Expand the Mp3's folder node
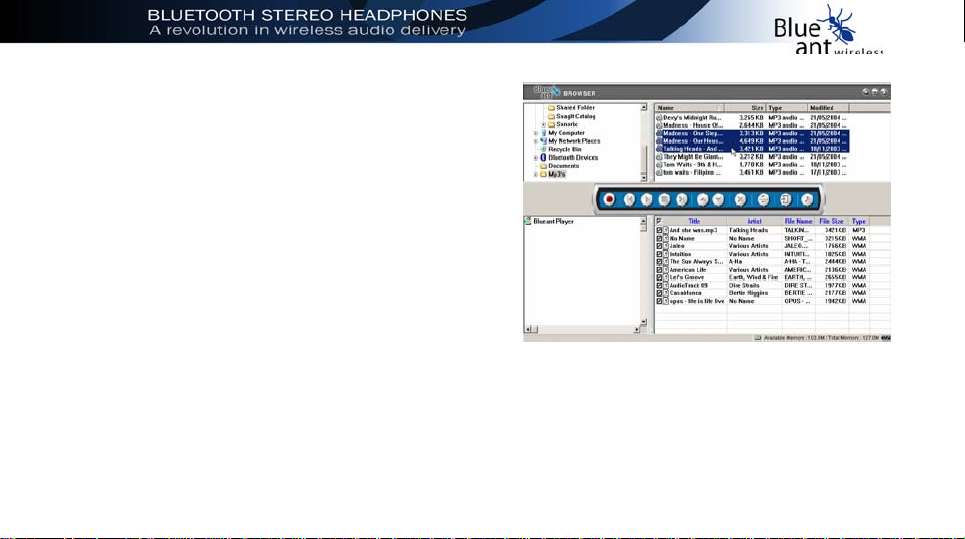The image size is (965, 539). coord(536,174)
